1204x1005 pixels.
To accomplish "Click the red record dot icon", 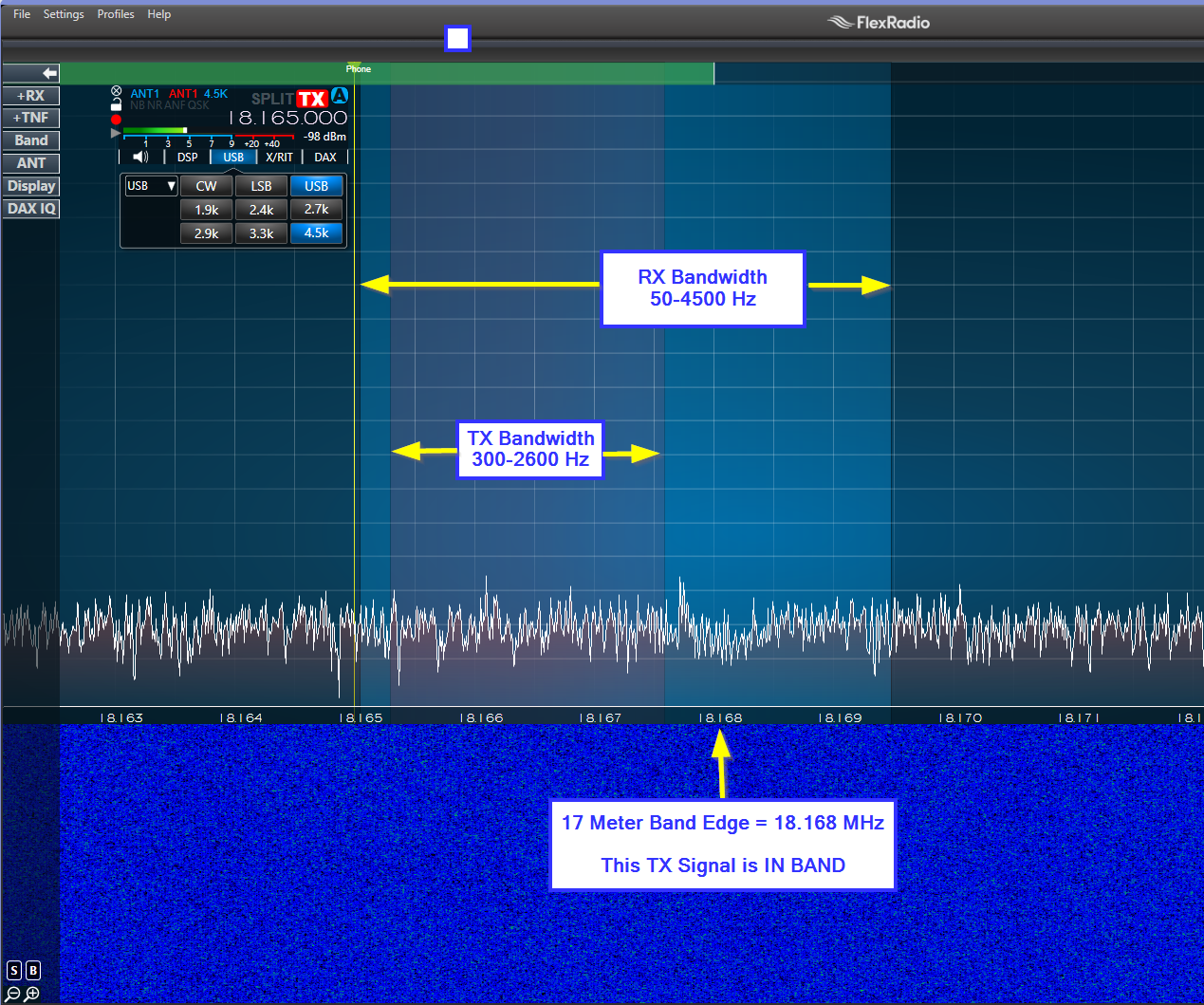I will click(117, 120).
